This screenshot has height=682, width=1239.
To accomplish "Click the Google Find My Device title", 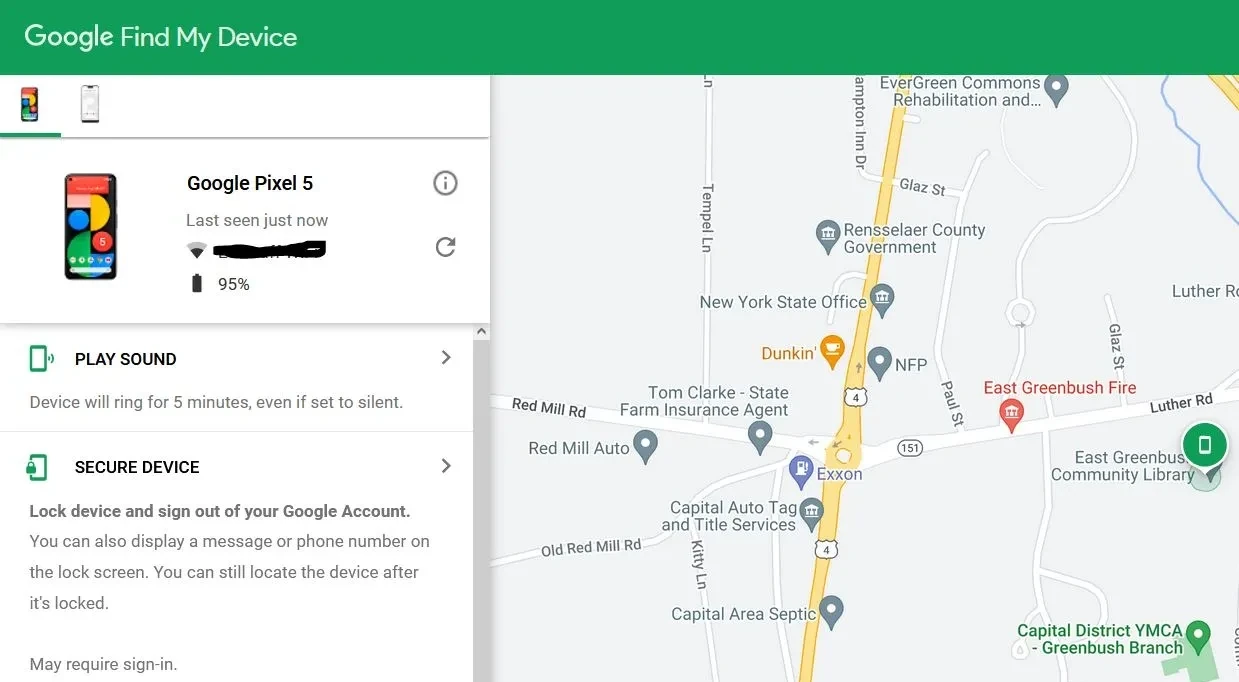I will 161,37.
